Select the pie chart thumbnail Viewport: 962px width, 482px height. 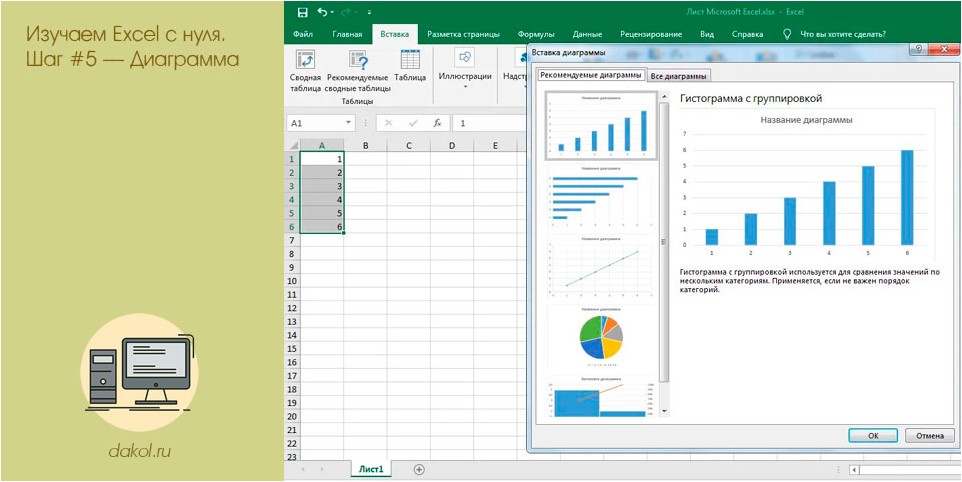pyautogui.click(x=601, y=335)
